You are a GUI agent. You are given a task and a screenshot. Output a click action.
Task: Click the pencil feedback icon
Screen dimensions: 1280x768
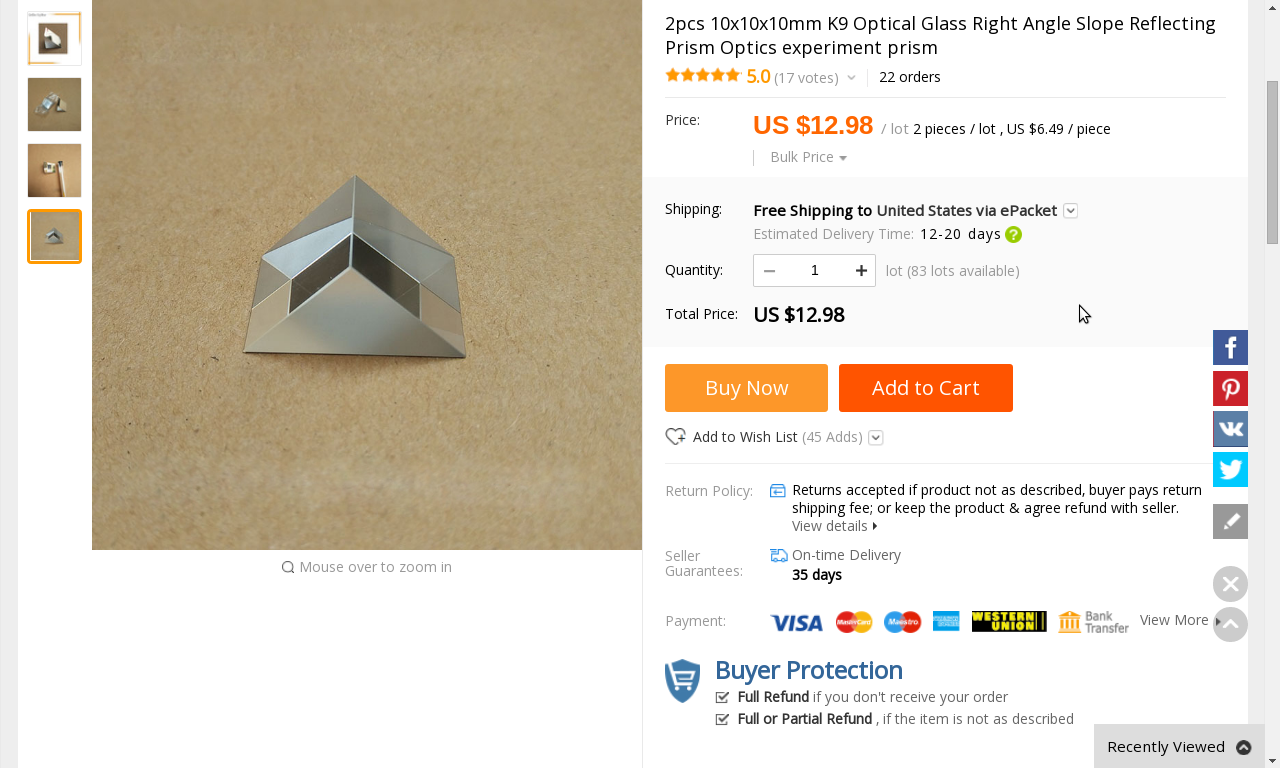(1230, 522)
